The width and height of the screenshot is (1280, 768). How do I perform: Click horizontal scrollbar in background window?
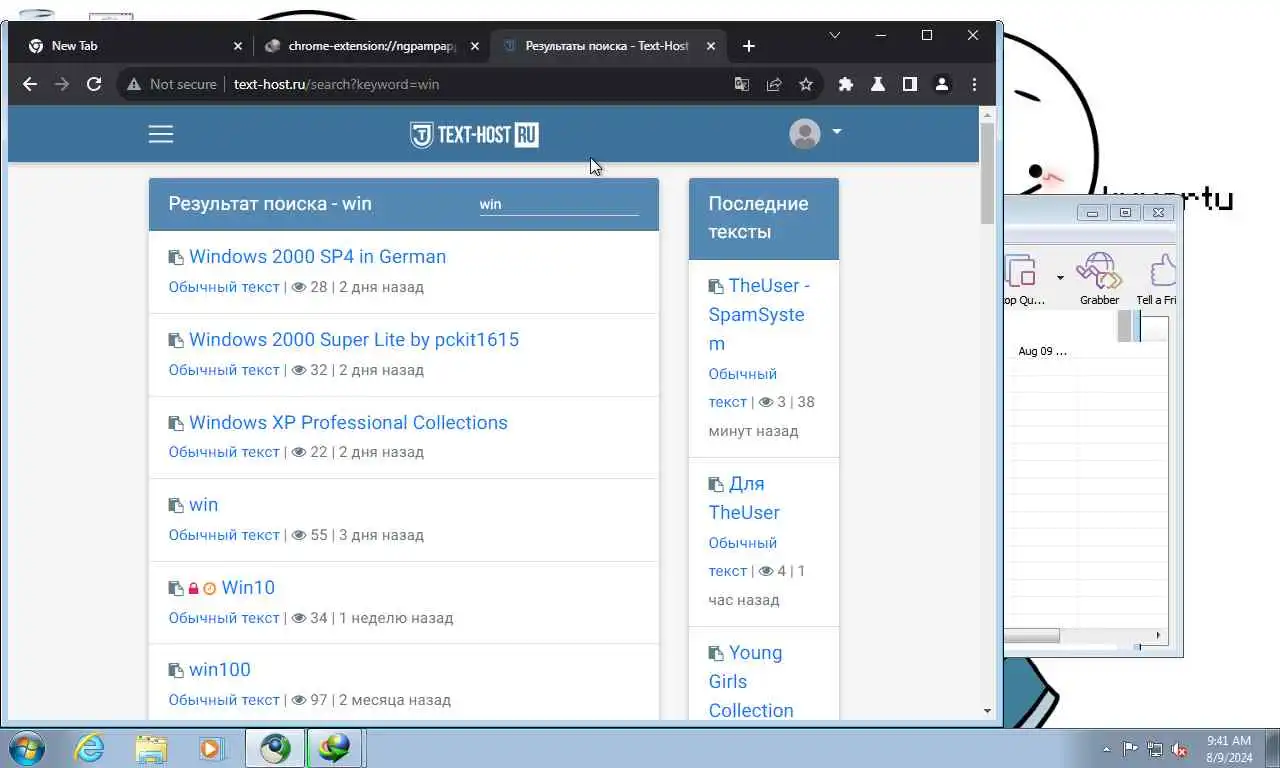[x=1032, y=636]
